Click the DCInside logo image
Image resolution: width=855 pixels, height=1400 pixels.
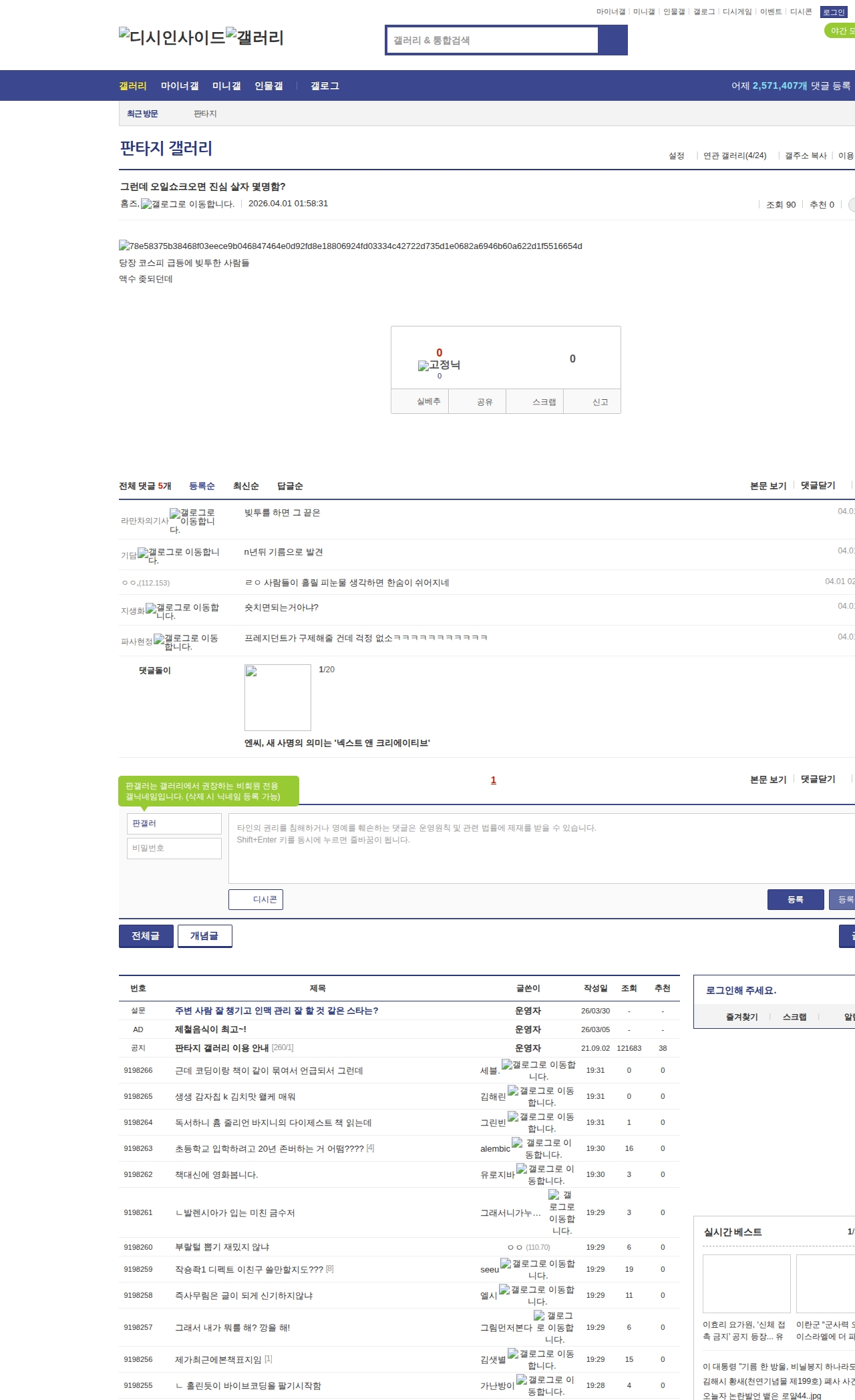click(172, 37)
